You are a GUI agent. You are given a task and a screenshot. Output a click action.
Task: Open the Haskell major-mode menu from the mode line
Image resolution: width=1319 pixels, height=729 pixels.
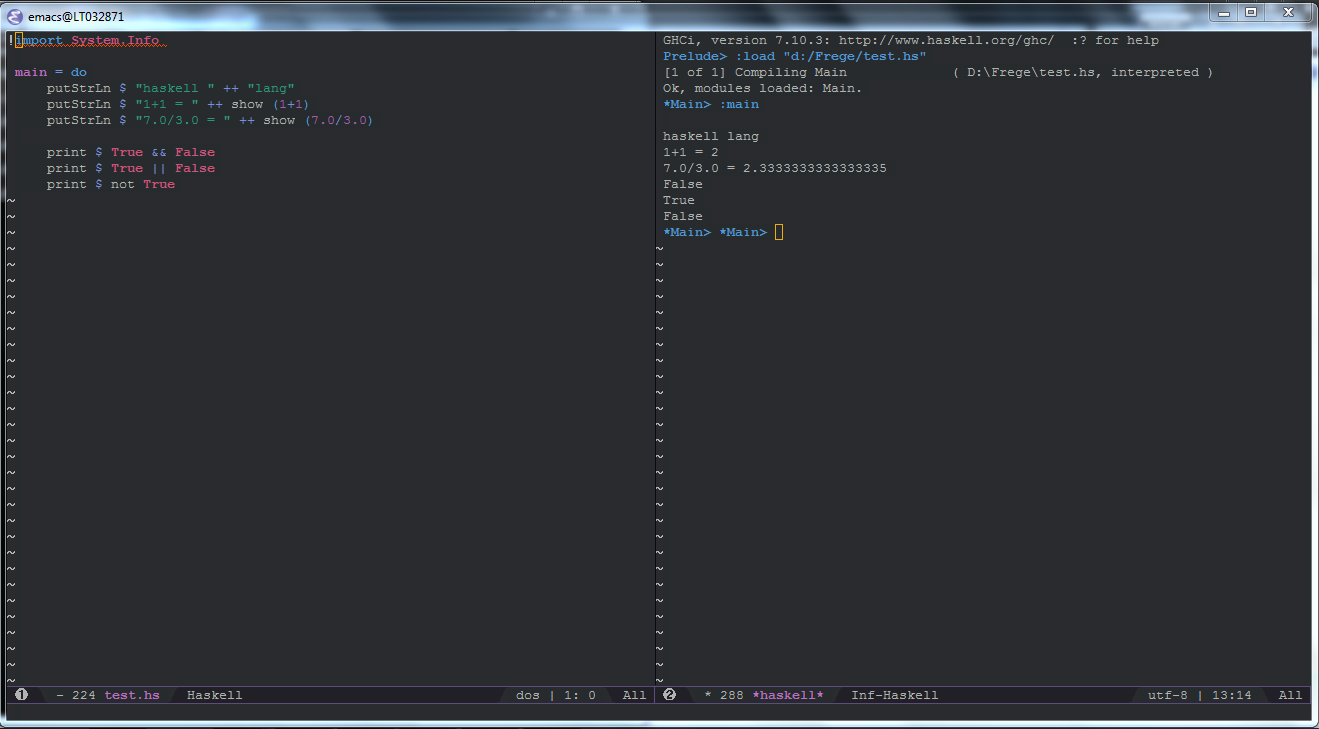click(213, 694)
